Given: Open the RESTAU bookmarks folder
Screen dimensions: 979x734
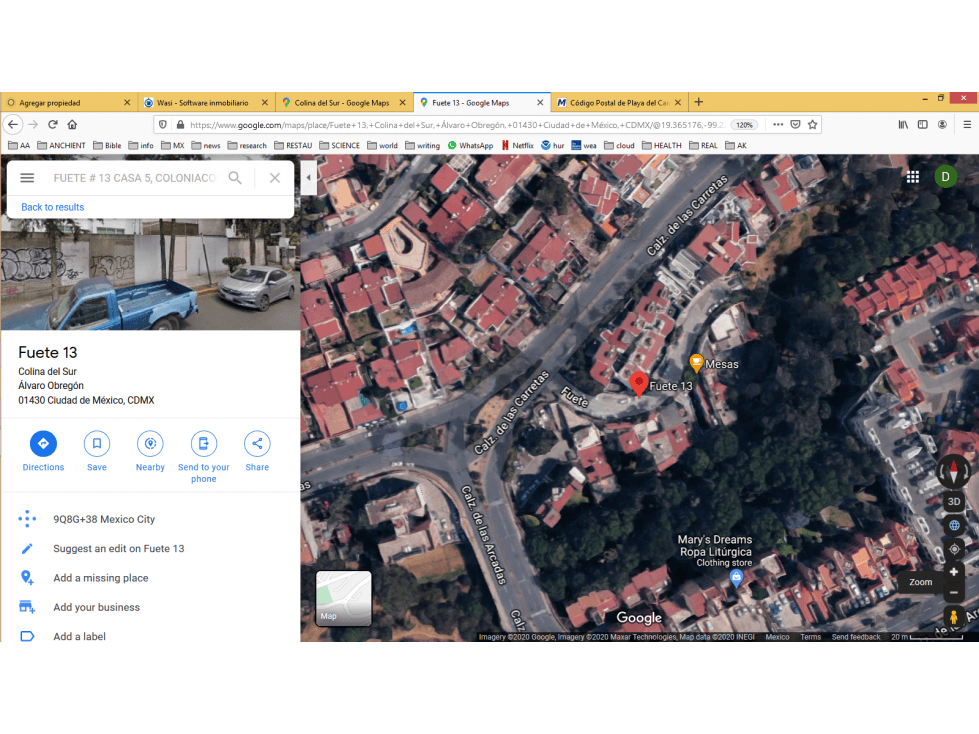Looking at the screenshot, I should click(x=293, y=145).
